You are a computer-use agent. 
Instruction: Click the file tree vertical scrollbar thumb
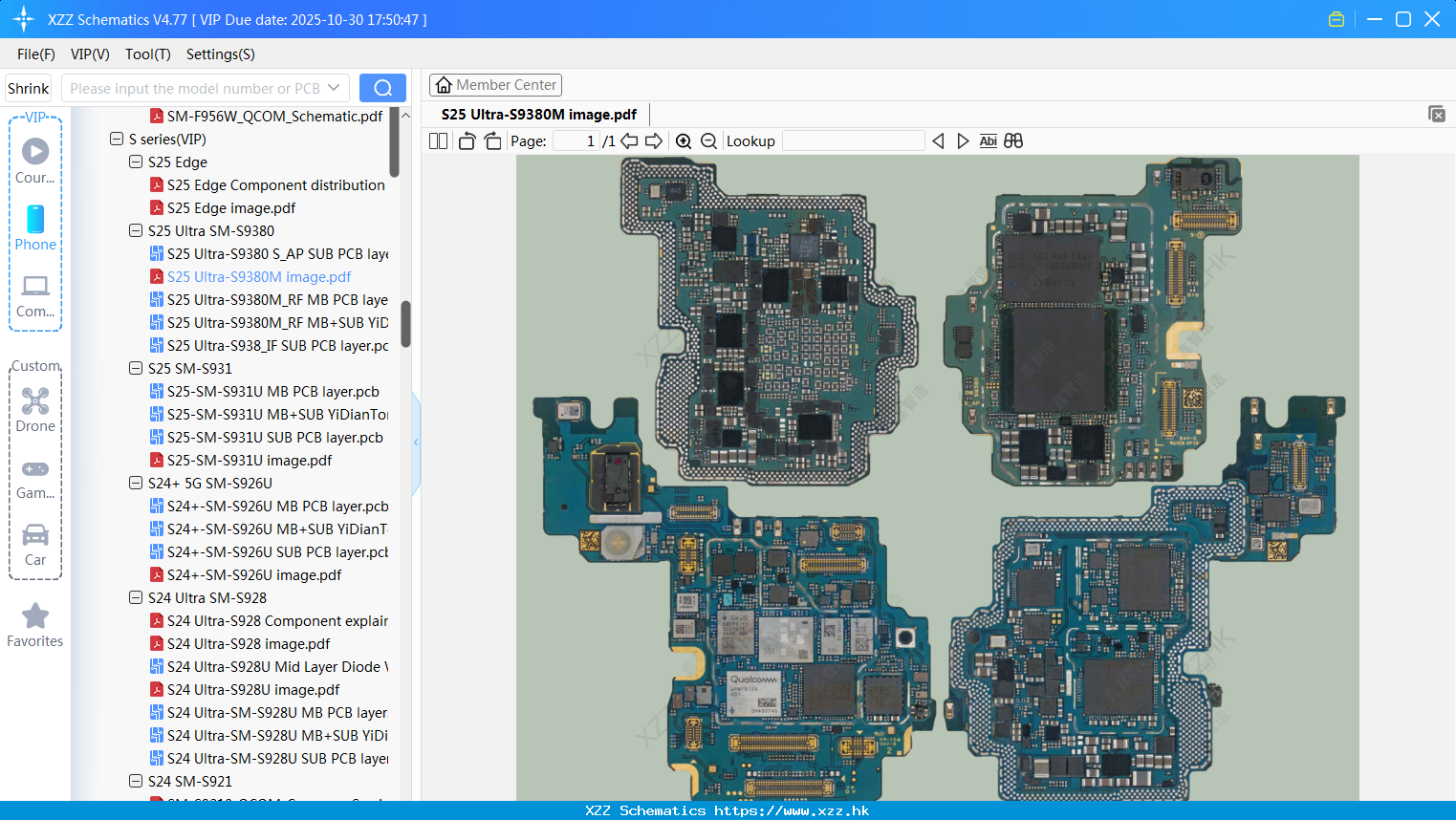405,325
